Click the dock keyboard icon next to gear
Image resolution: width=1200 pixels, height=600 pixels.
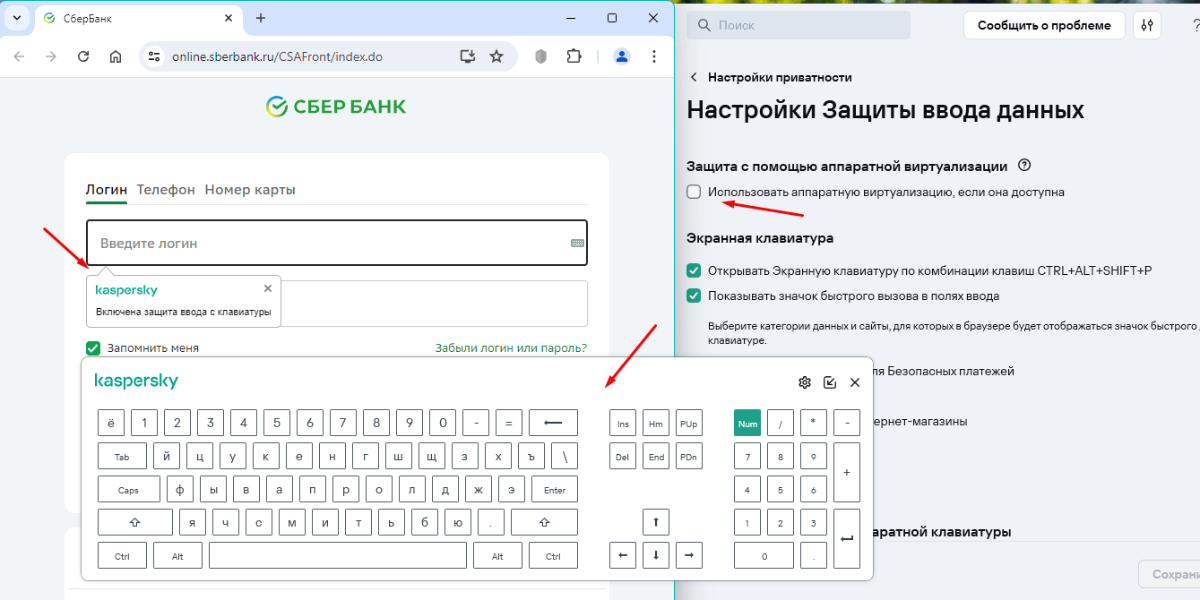click(829, 382)
